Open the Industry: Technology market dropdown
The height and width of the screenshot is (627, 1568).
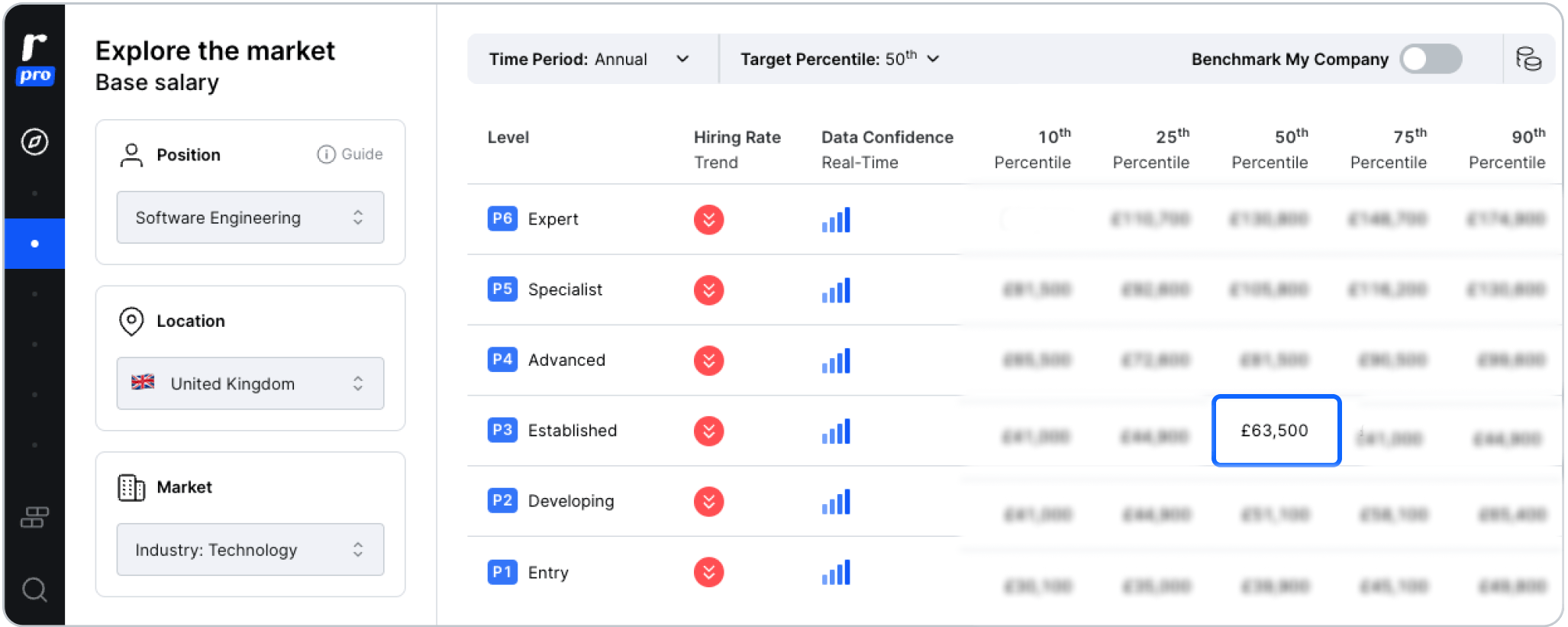(x=250, y=550)
